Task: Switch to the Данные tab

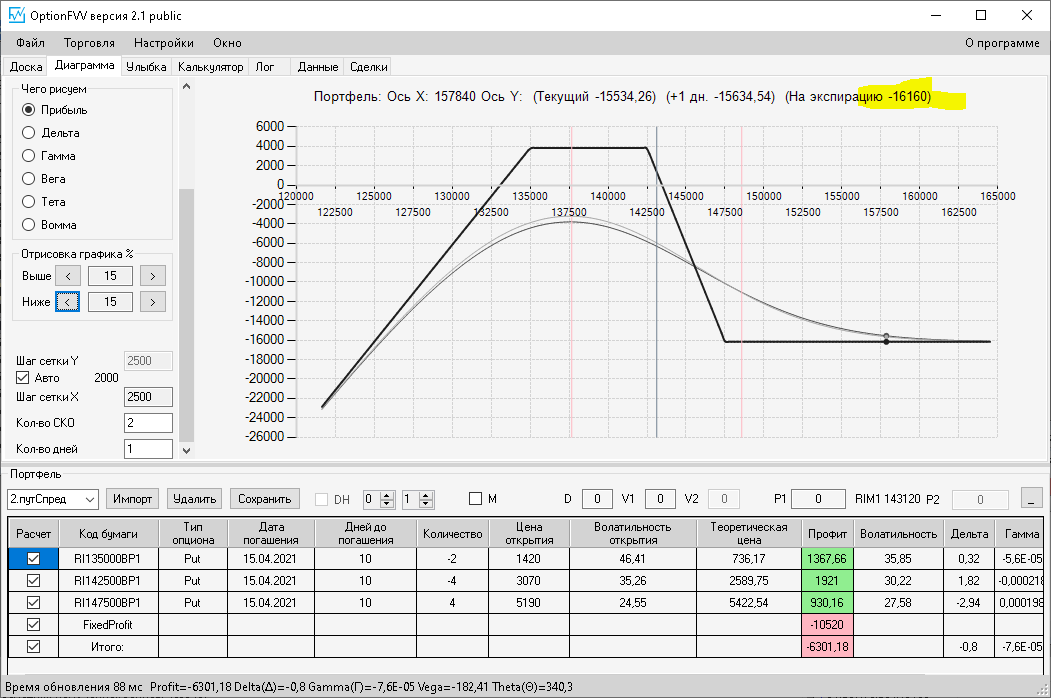Action: coord(318,66)
